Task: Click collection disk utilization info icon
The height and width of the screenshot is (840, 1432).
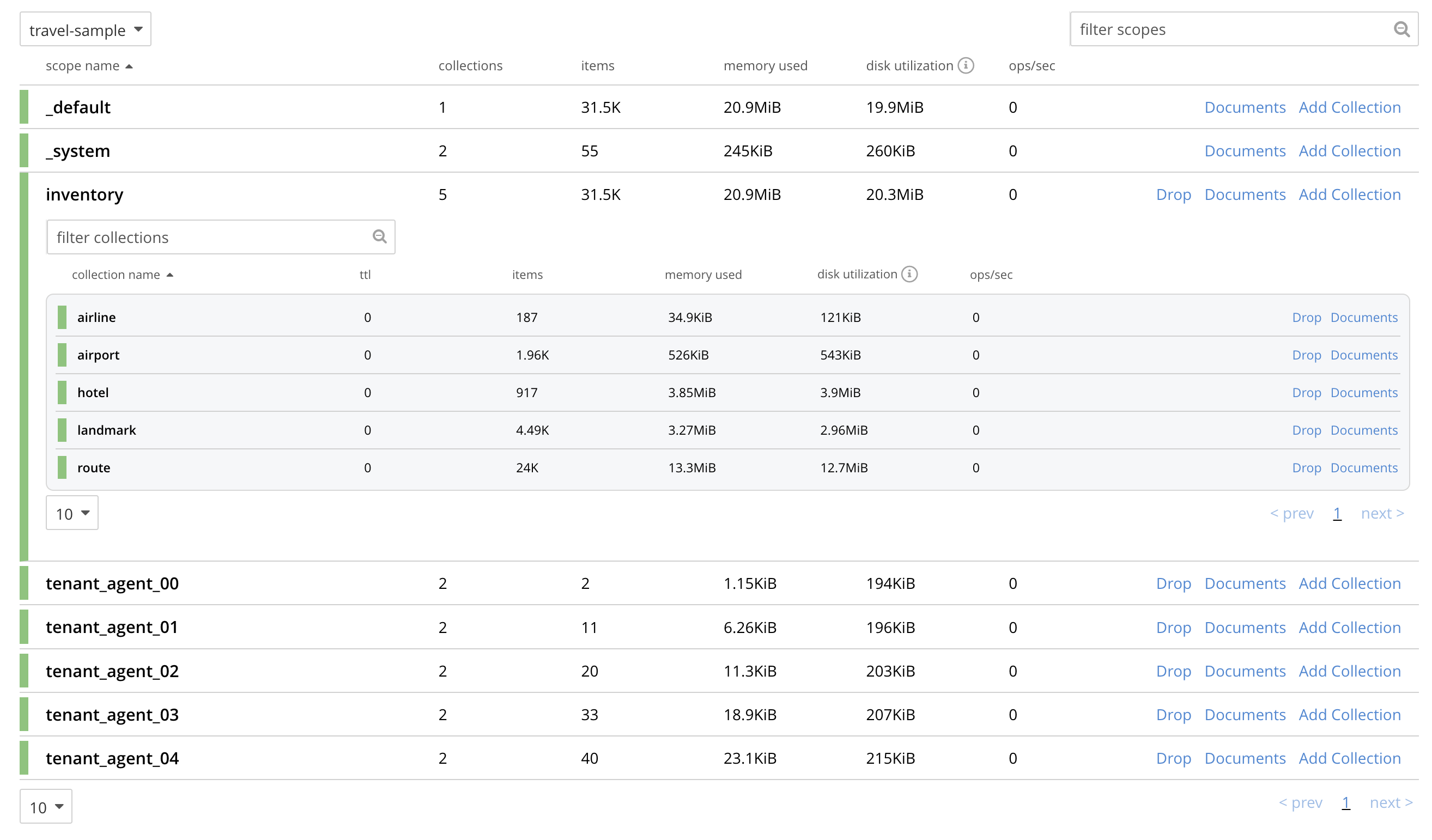Action: pyautogui.click(x=909, y=275)
